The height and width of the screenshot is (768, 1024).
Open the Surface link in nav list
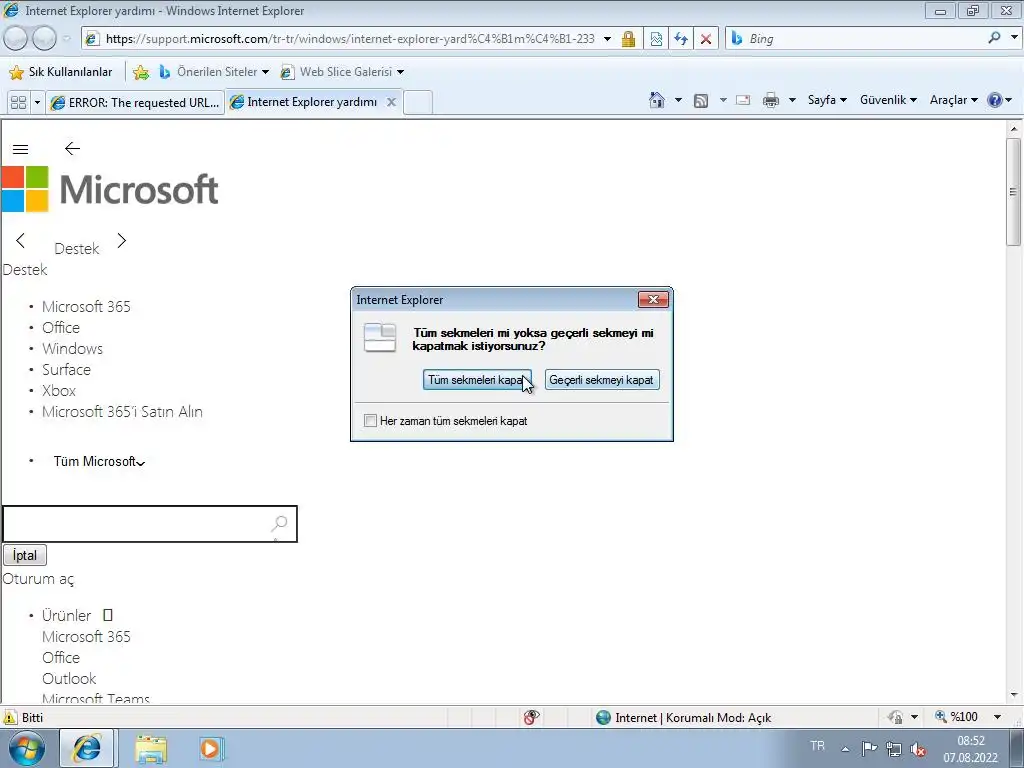coord(67,370)
